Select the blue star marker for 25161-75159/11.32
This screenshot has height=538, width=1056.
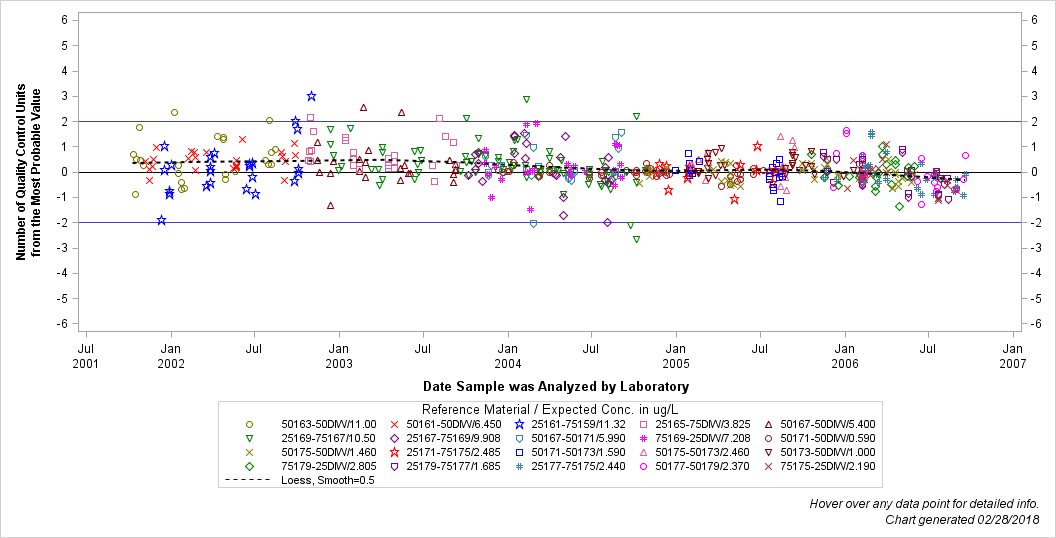point(519,424)
